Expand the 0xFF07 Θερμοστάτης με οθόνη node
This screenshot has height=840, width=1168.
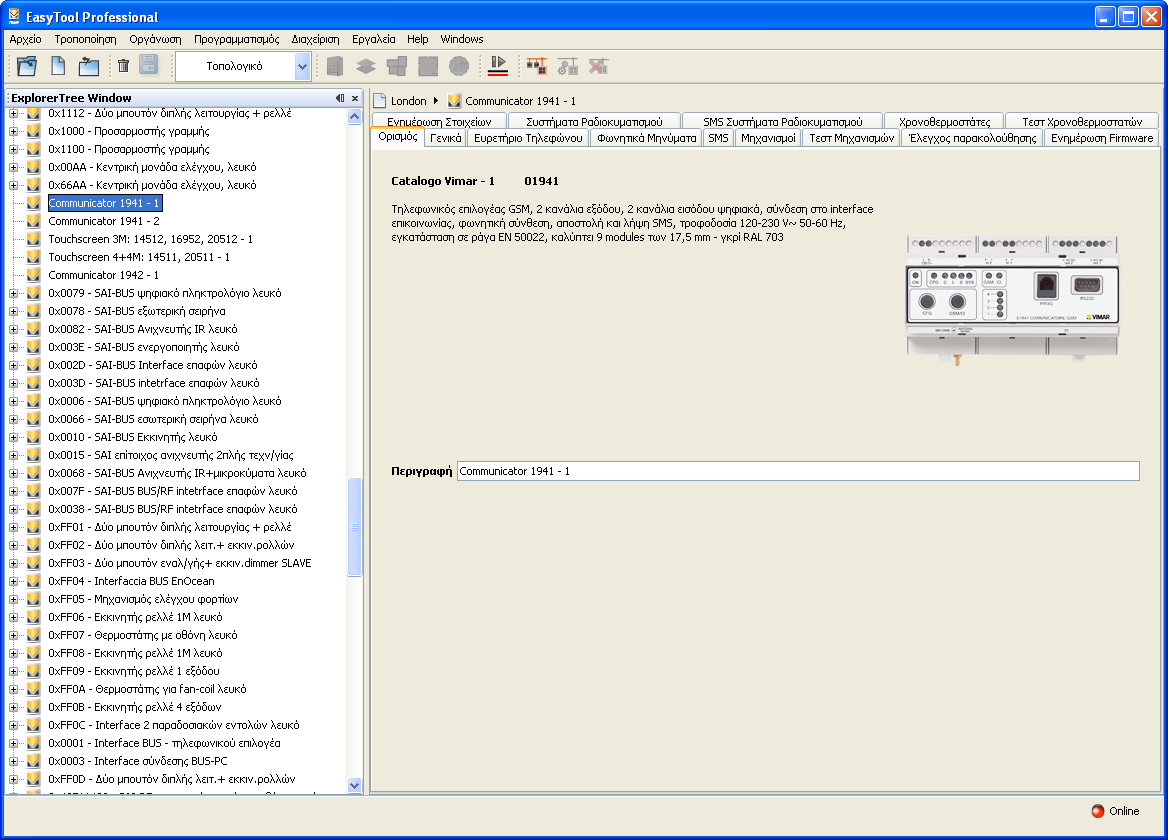13,635
